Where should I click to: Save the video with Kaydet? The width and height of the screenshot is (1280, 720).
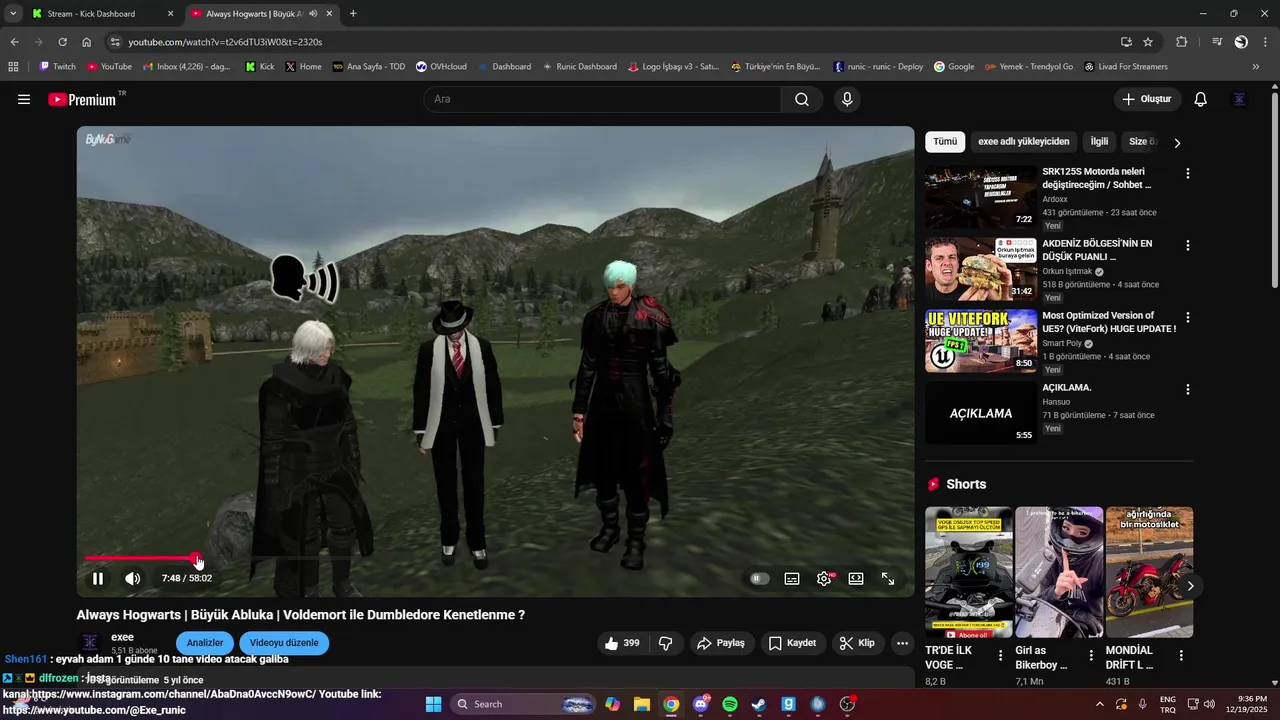tap(792, 643)
